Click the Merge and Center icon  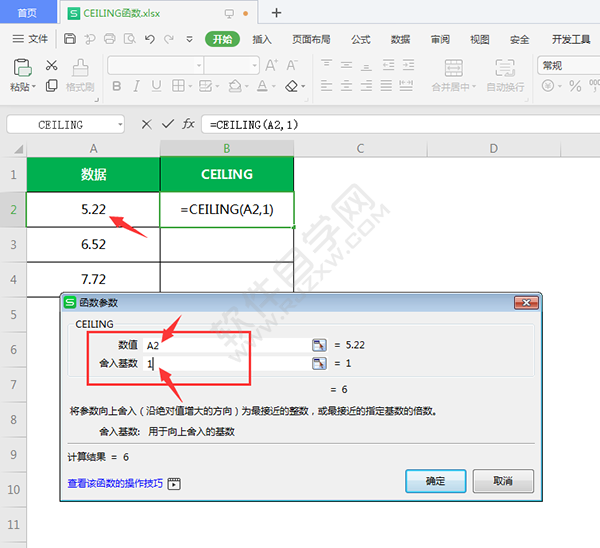tap(453, 68)
